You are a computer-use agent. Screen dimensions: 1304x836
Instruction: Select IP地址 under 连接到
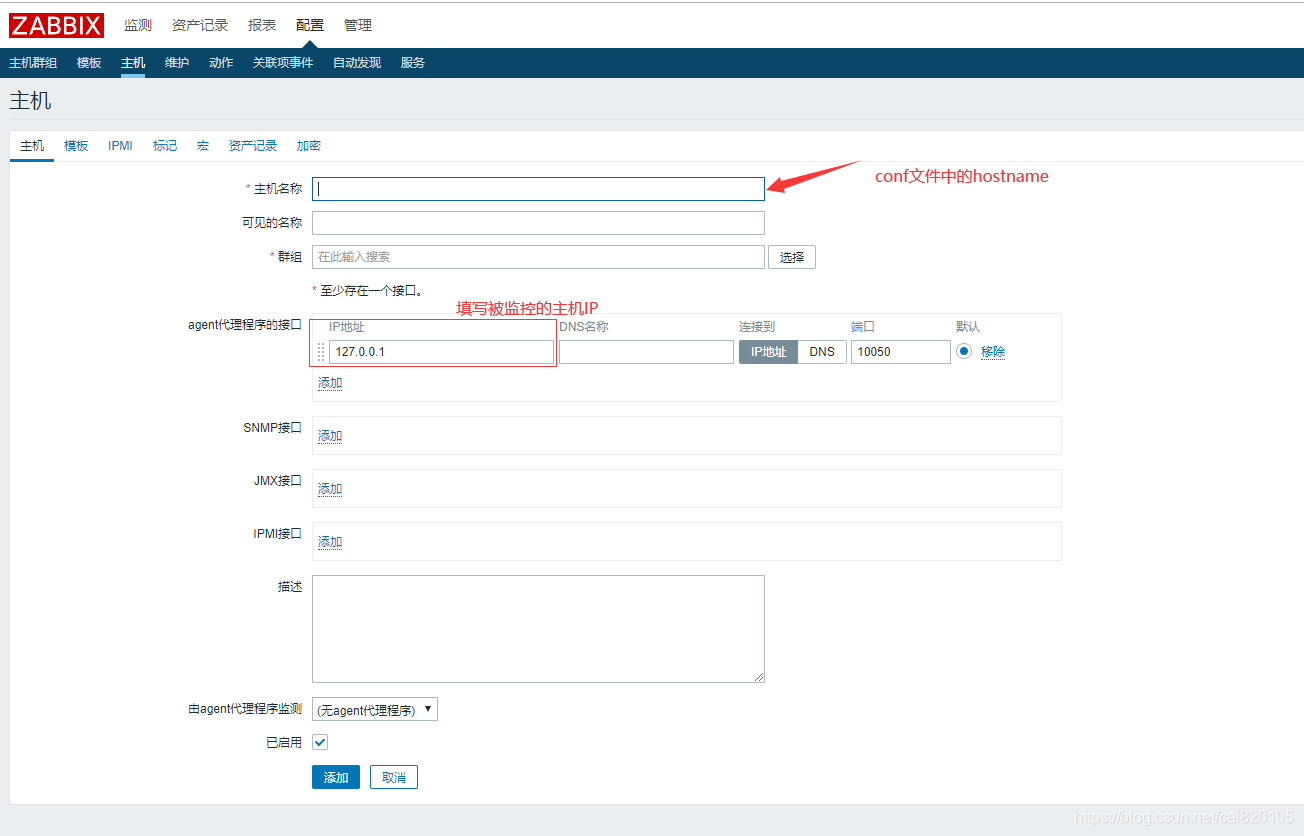(768, 352)
